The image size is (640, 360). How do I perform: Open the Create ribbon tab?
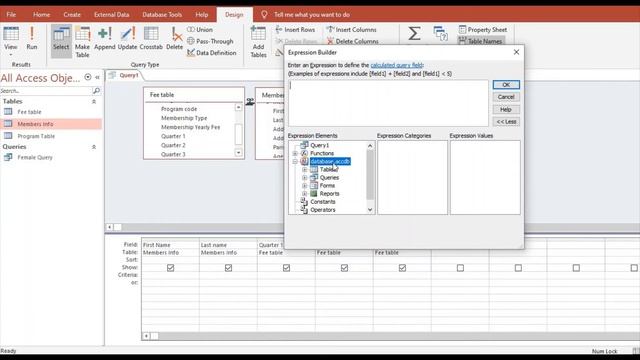pos(72,15)
